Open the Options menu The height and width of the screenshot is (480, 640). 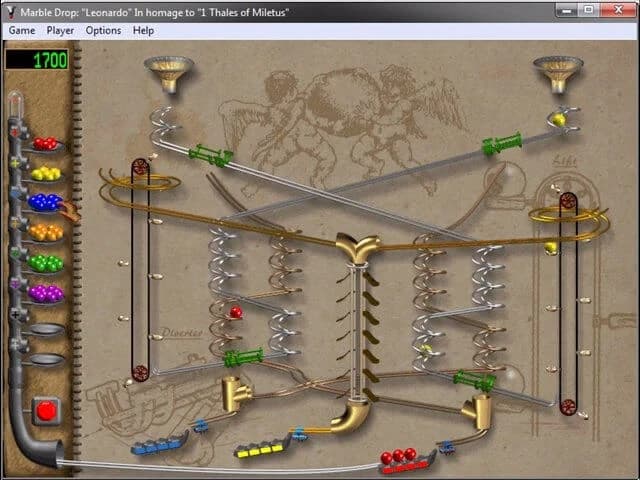[x=103, y=30]
